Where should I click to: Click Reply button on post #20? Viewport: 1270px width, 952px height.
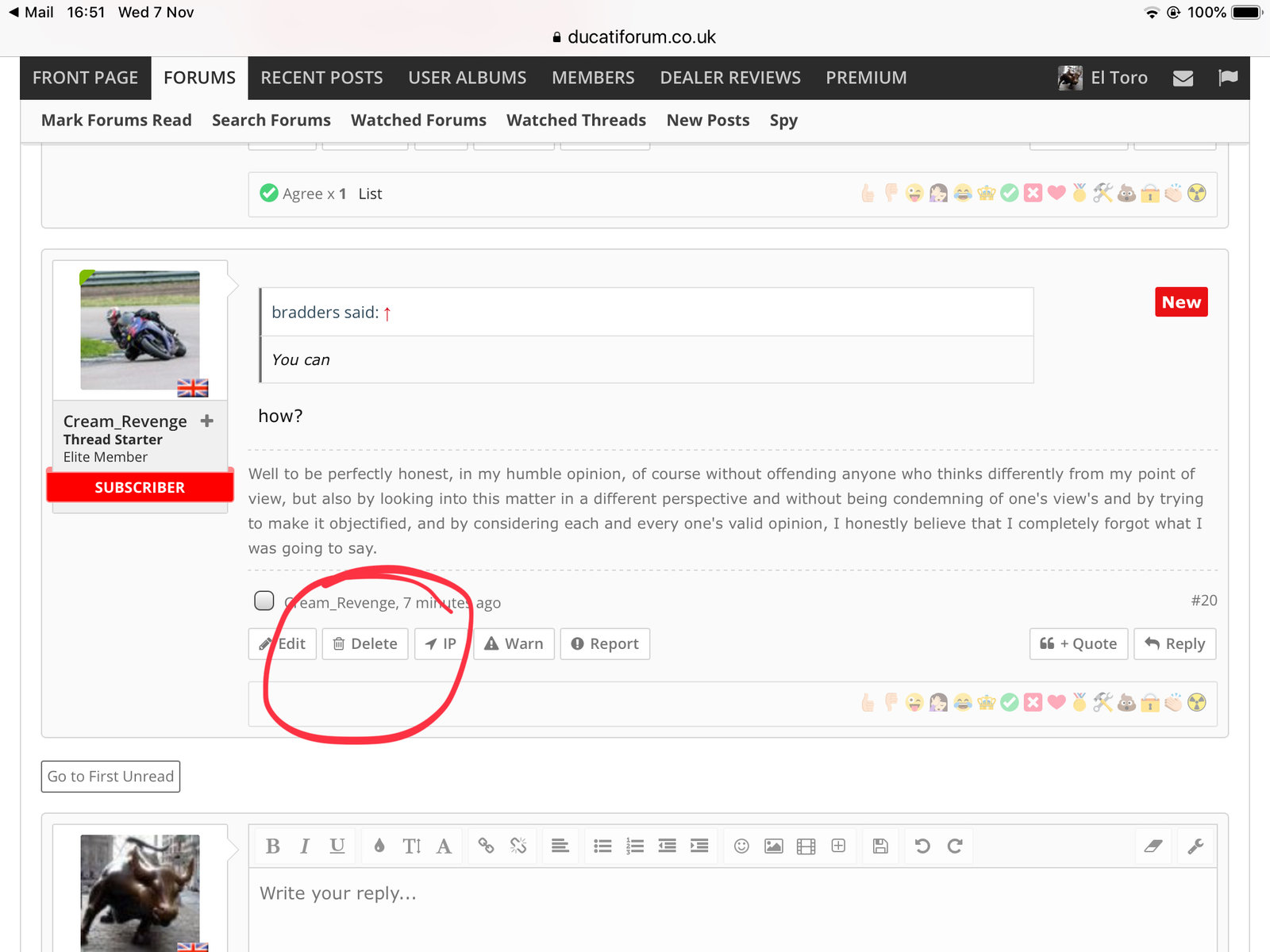(1175, 644)
